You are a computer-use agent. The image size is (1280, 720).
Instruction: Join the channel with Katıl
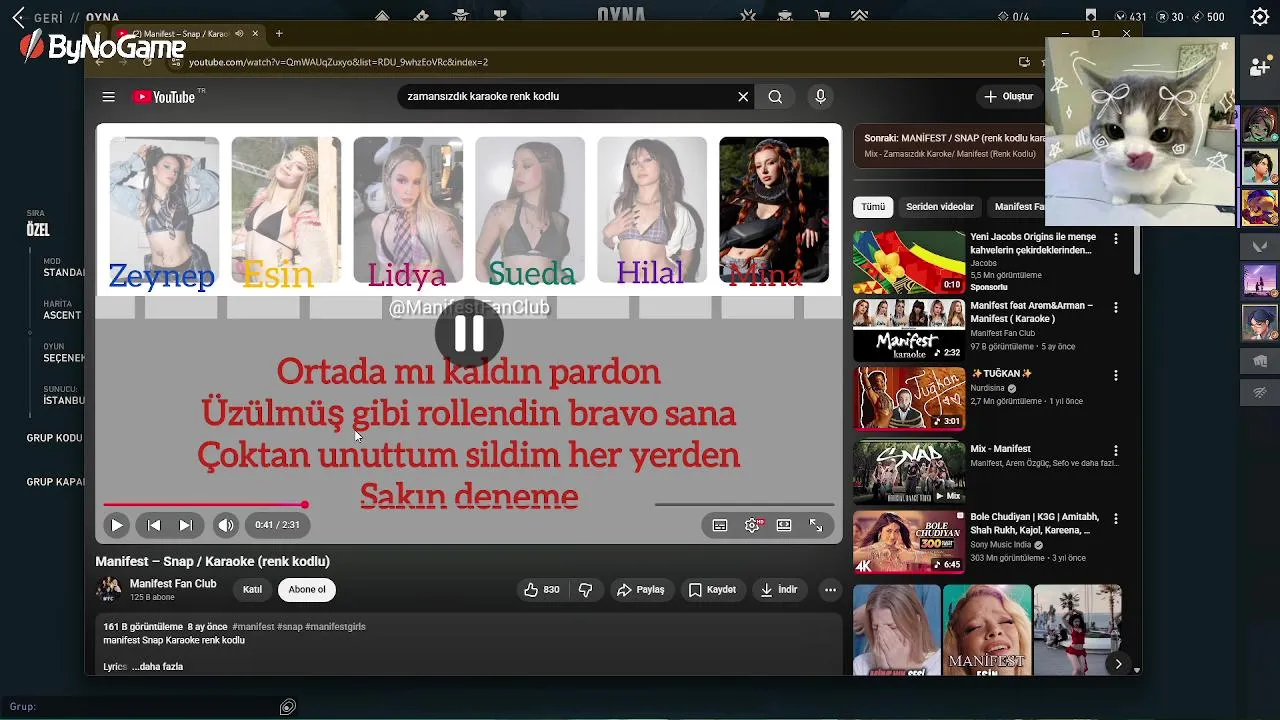252,590
